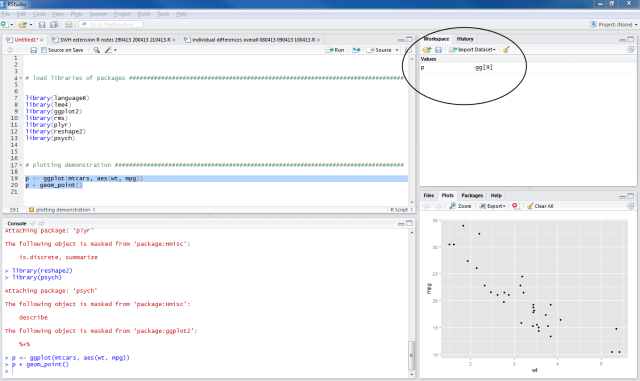
Task: Collapse code section at line 17
Action: coord(20,165)
